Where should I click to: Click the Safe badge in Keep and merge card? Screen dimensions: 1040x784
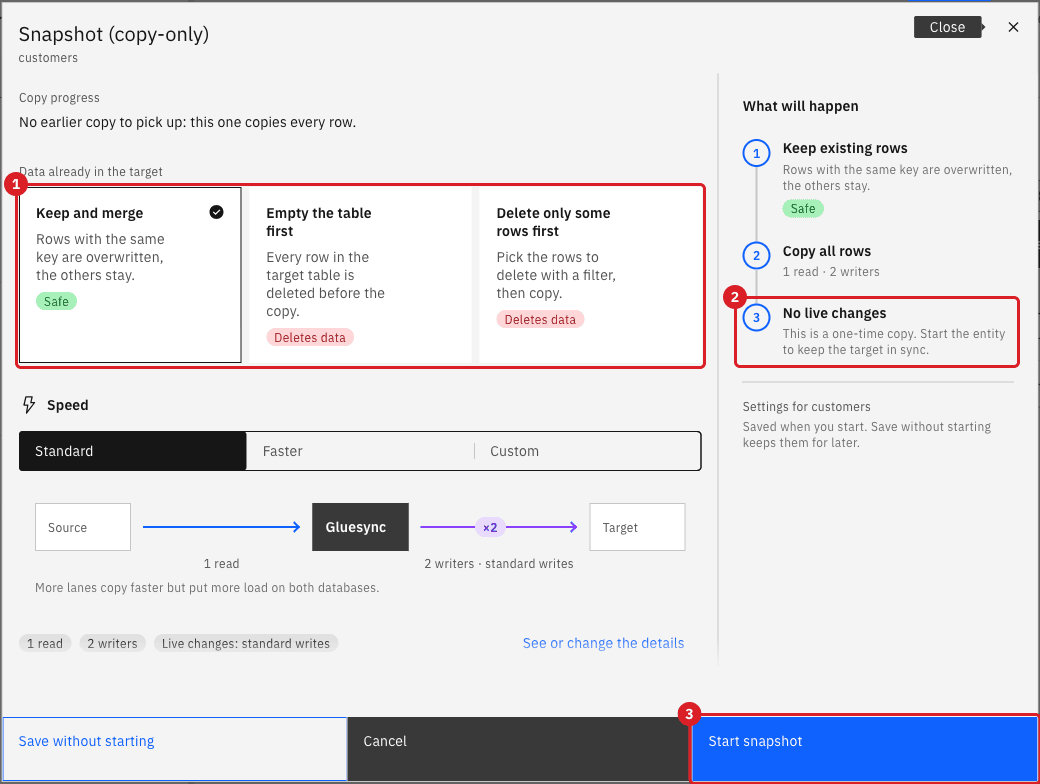tap(56, 302)
